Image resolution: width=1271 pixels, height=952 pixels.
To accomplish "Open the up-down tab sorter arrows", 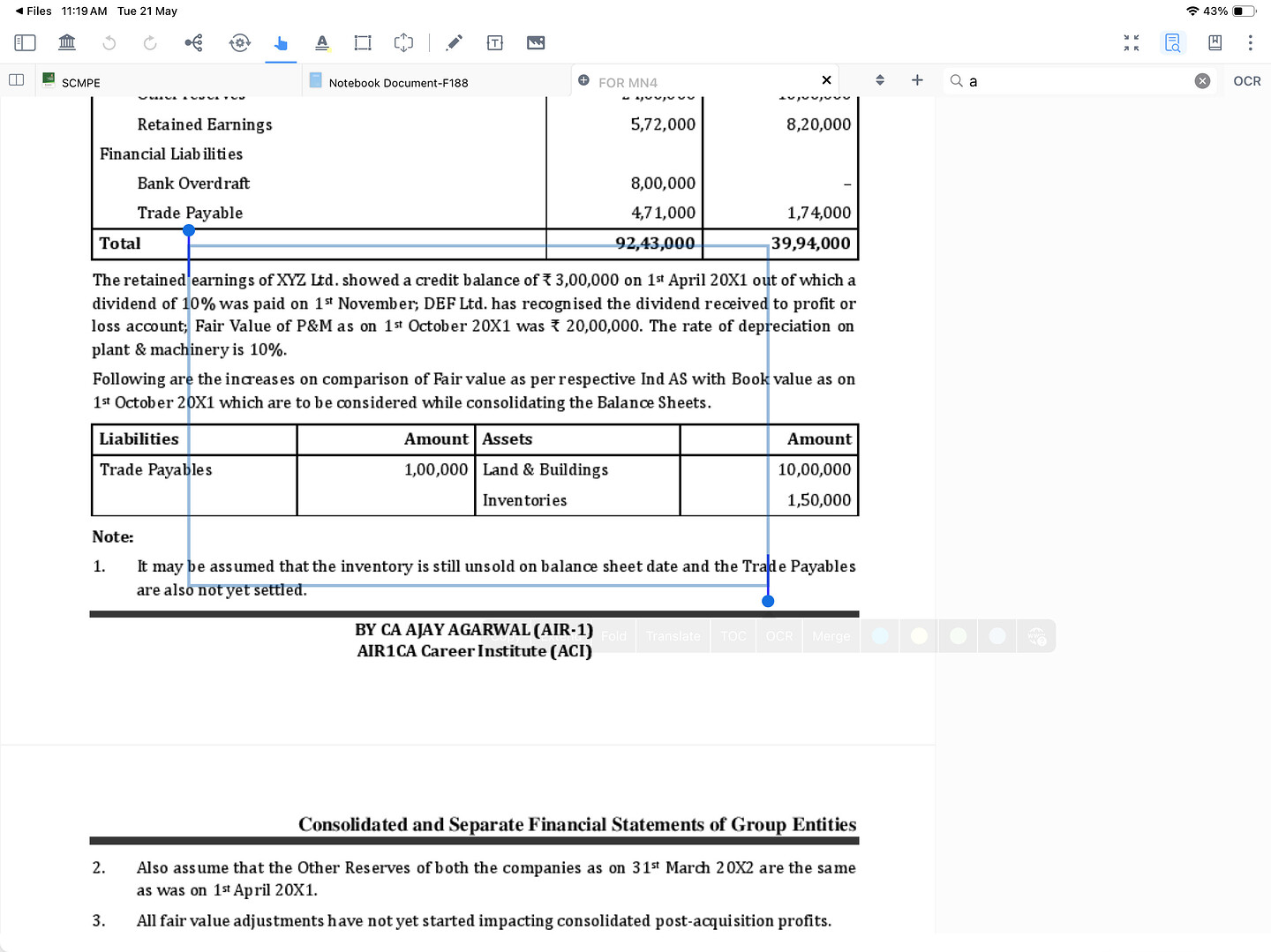I will 880,80.
